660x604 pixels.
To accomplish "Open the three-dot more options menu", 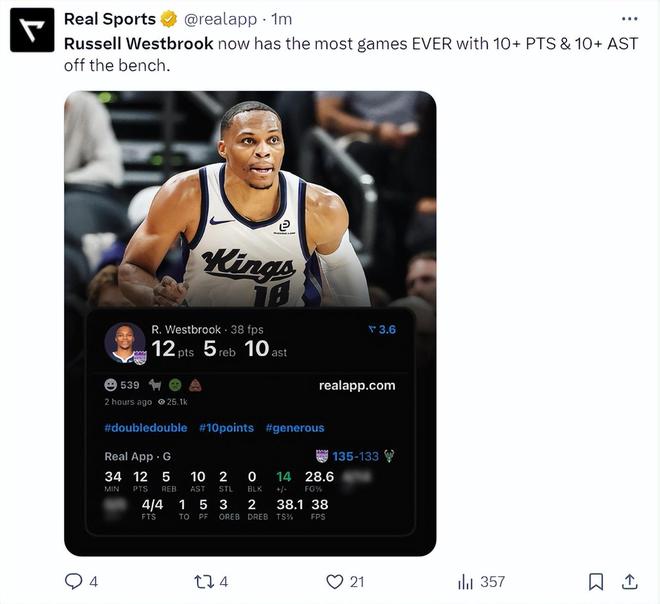I will (x=629, y=19).
